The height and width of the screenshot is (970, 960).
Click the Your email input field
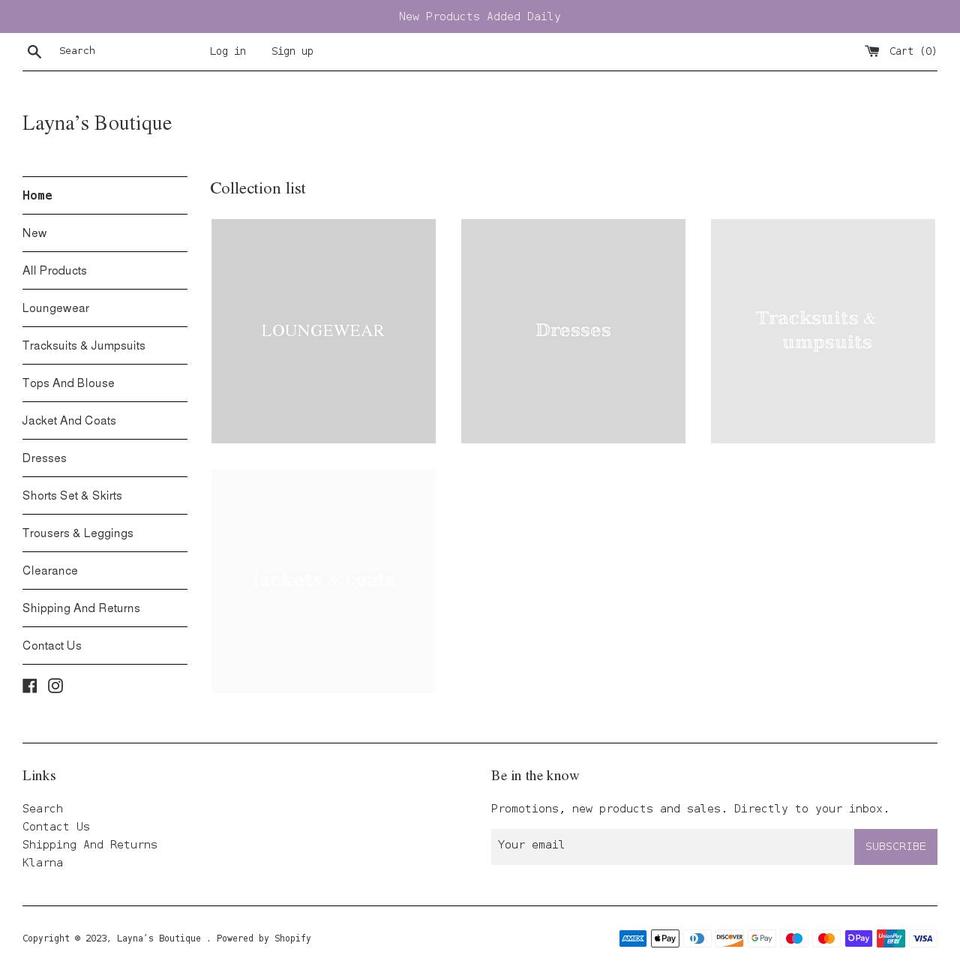pyautogui.click(x=672, y=845)
